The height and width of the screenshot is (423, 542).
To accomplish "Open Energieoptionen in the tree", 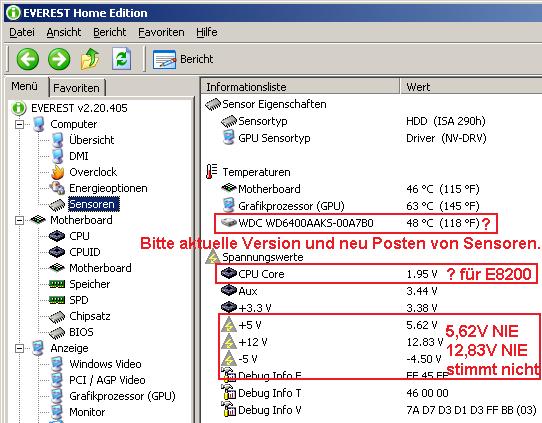I will 108,188.
